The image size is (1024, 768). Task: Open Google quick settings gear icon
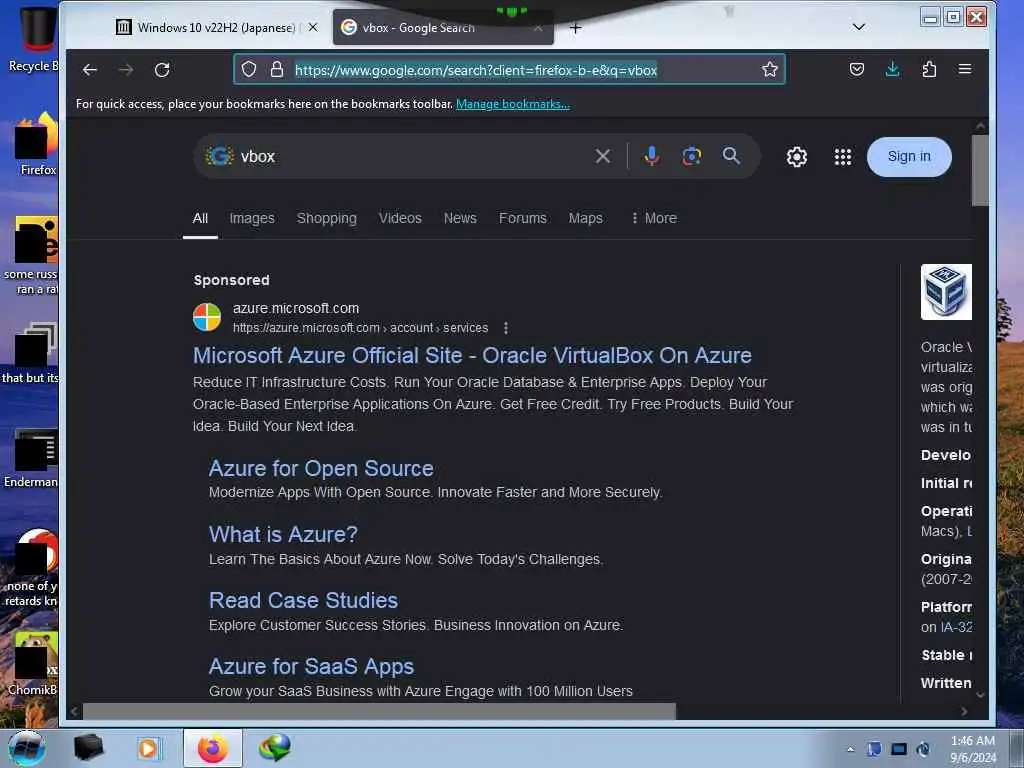point(797,157)
